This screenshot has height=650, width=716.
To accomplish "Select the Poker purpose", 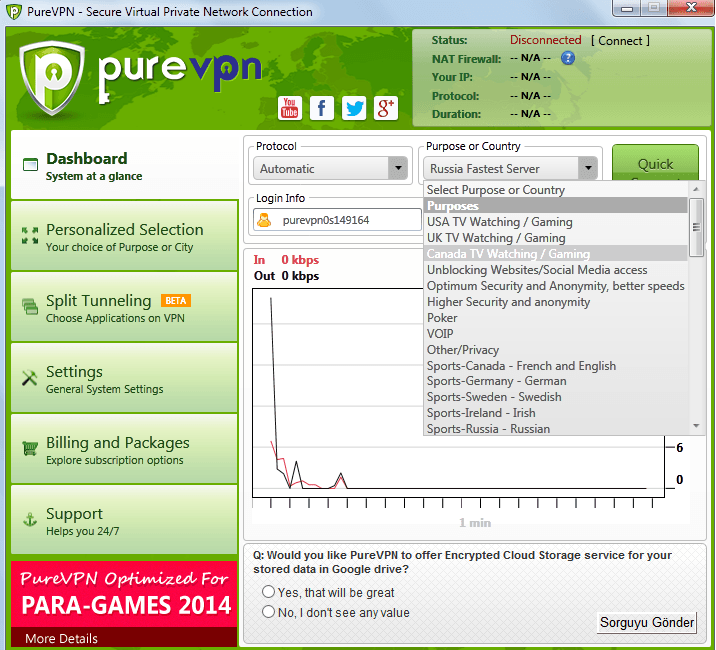I will point(556,318).
